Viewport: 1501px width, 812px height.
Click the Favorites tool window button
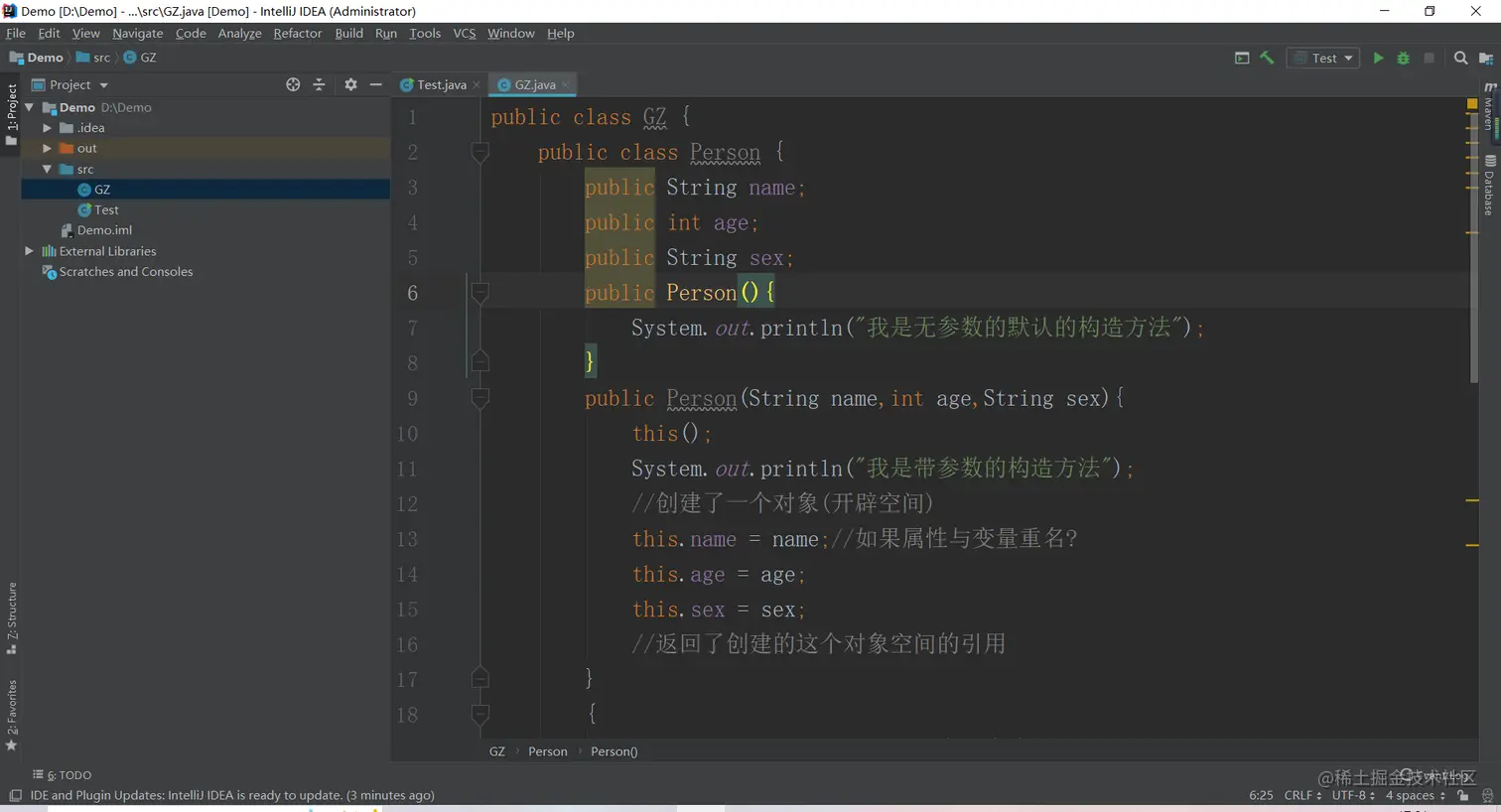pyautogui.click(x=12, y=715)
